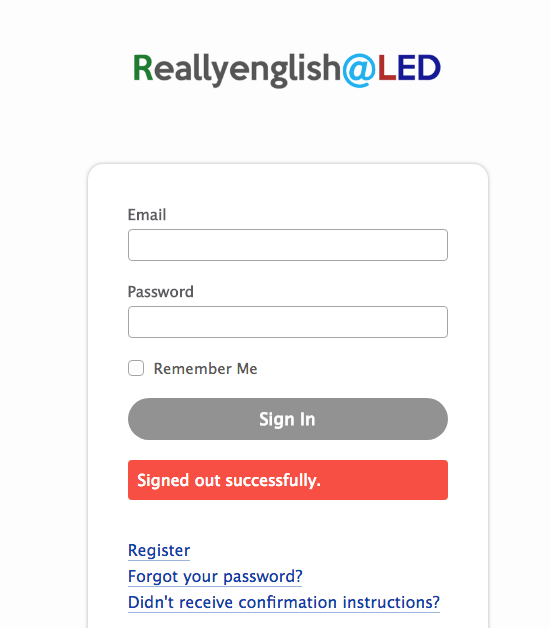
Task: Focus the Password input field
Action: point(288,322)
